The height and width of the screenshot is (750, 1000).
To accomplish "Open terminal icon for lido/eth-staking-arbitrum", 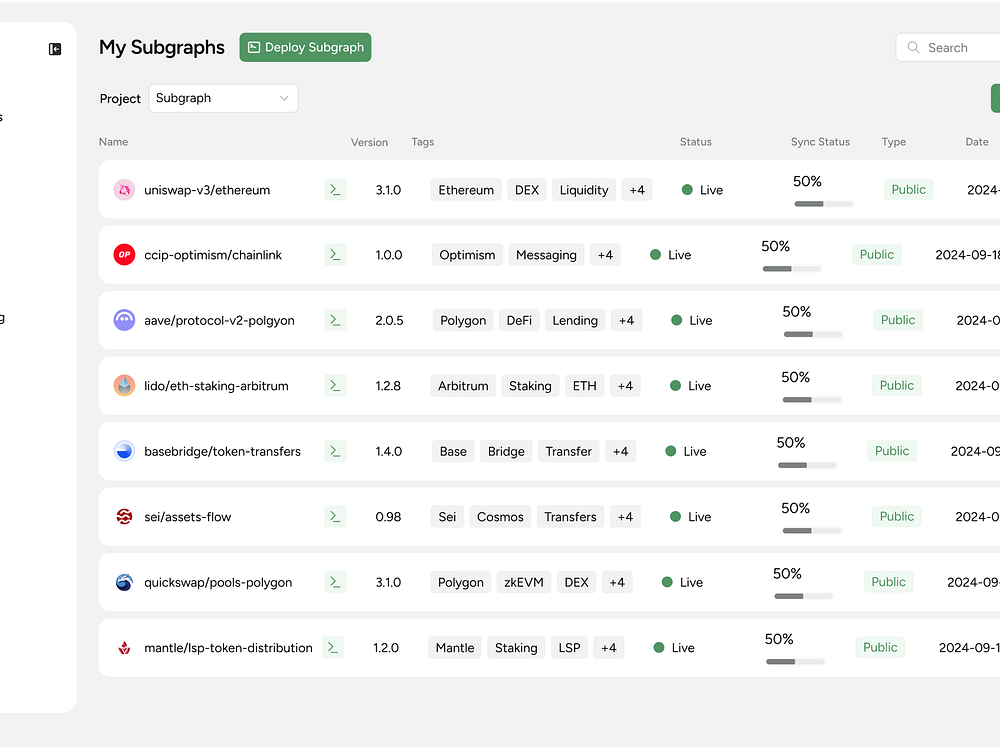I will [x=335, y=386].
